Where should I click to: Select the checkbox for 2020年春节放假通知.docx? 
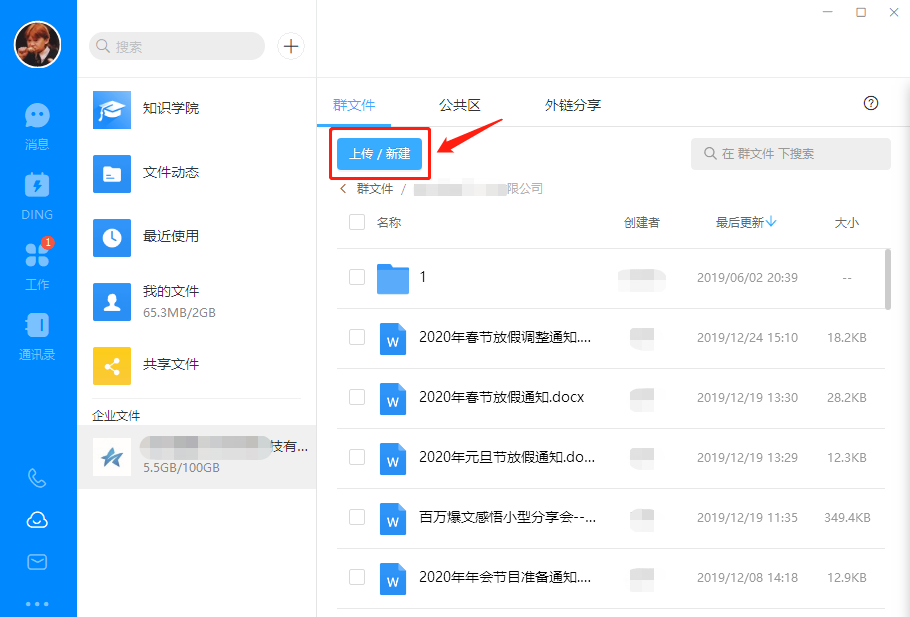click(356, 397)
